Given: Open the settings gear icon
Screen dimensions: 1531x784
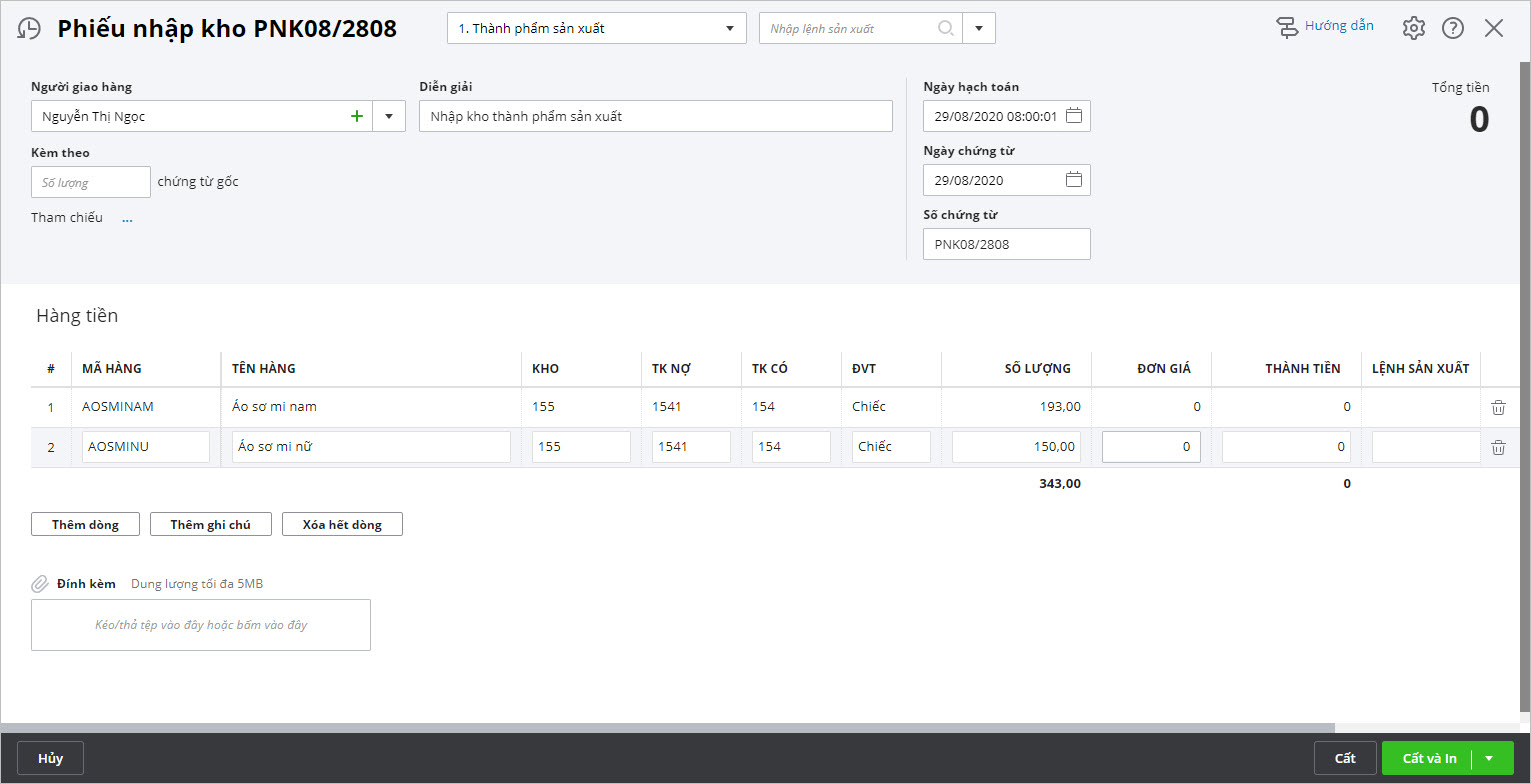Looking at the screenshot, I should click(x=1413, y=28).
